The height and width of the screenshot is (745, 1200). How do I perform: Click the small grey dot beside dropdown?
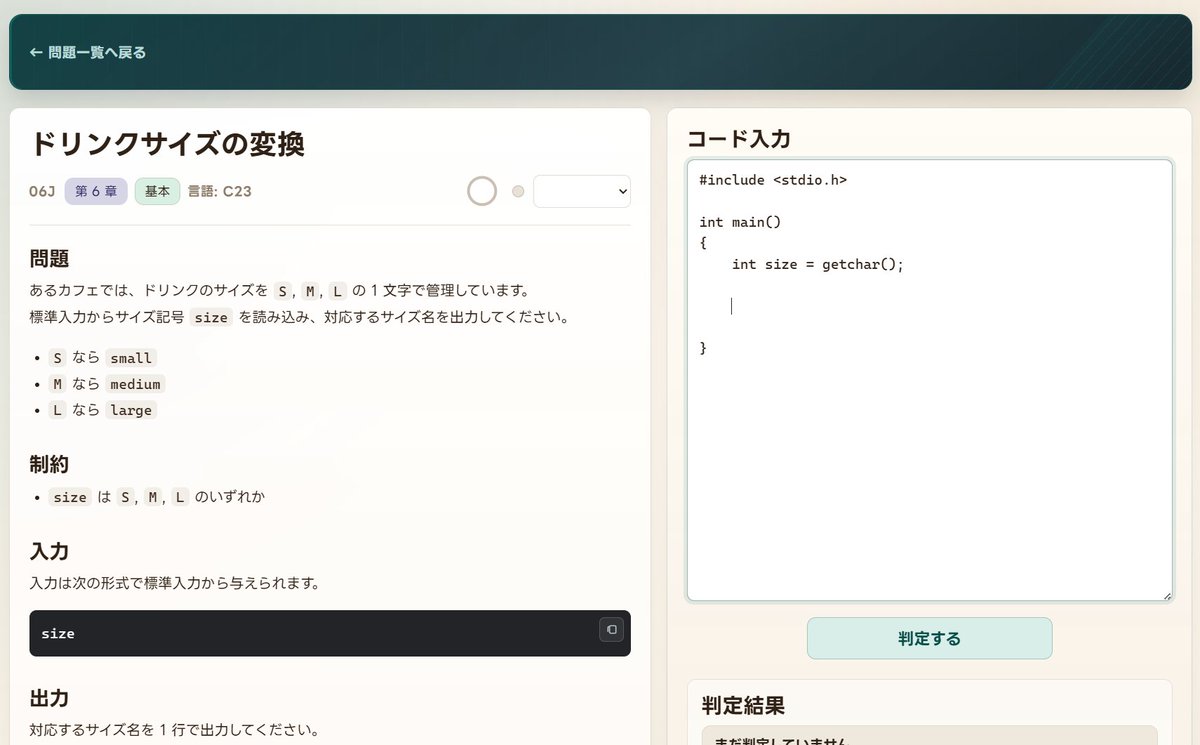click(518, 191)
